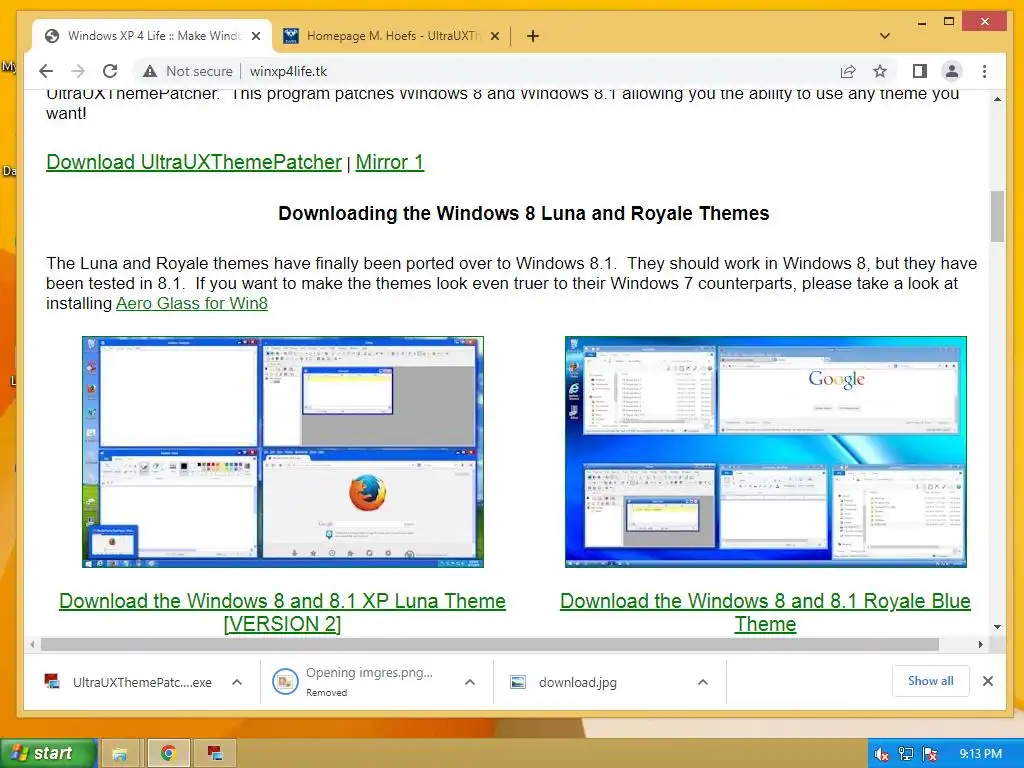Switch to the Windows XP 4 Life tab
1024x768 pixels.
[x=153, y=36]
